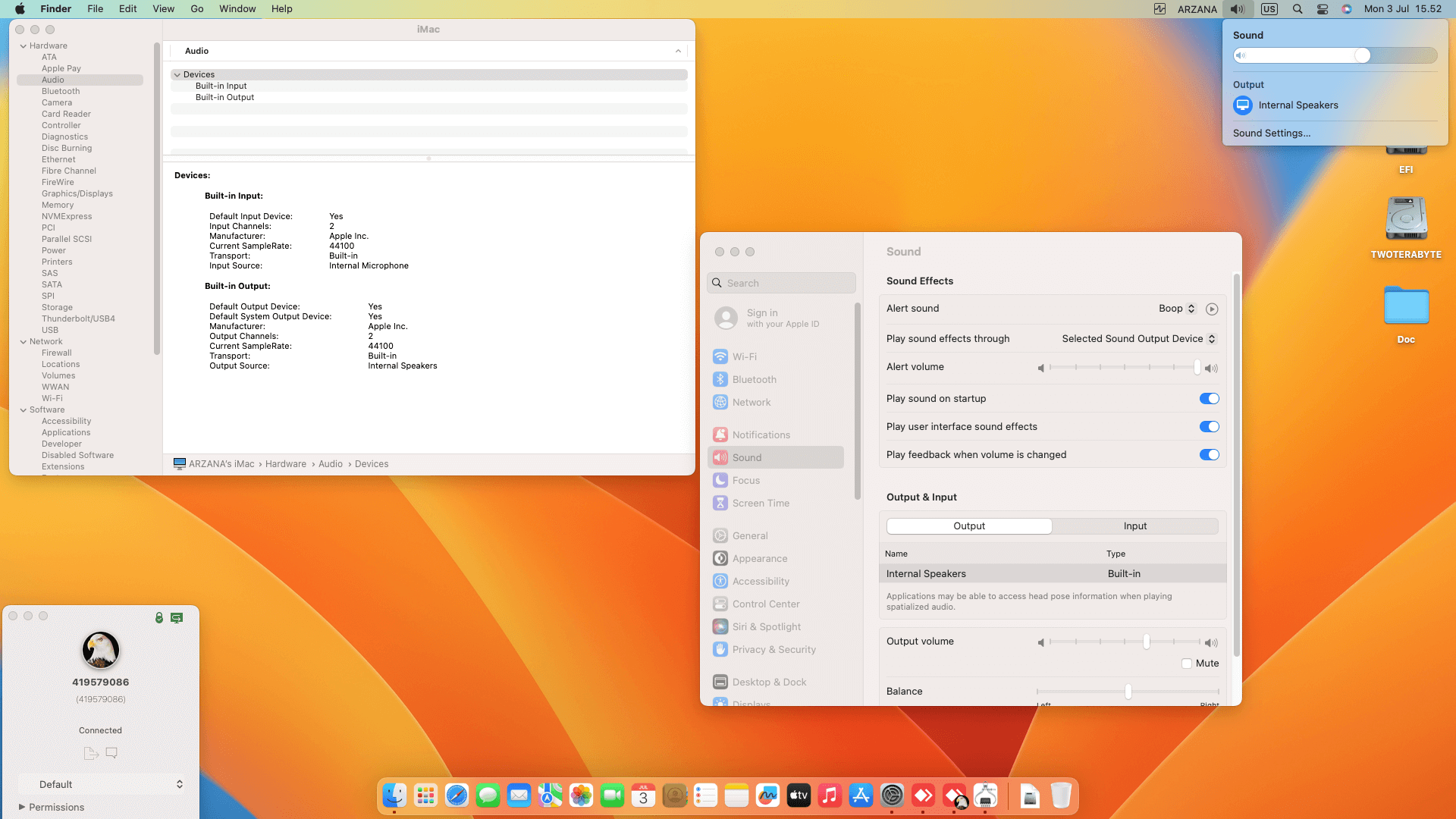
Task: Open the Bluetooth pane in System Settings sidebar
Action: (754, 379)
